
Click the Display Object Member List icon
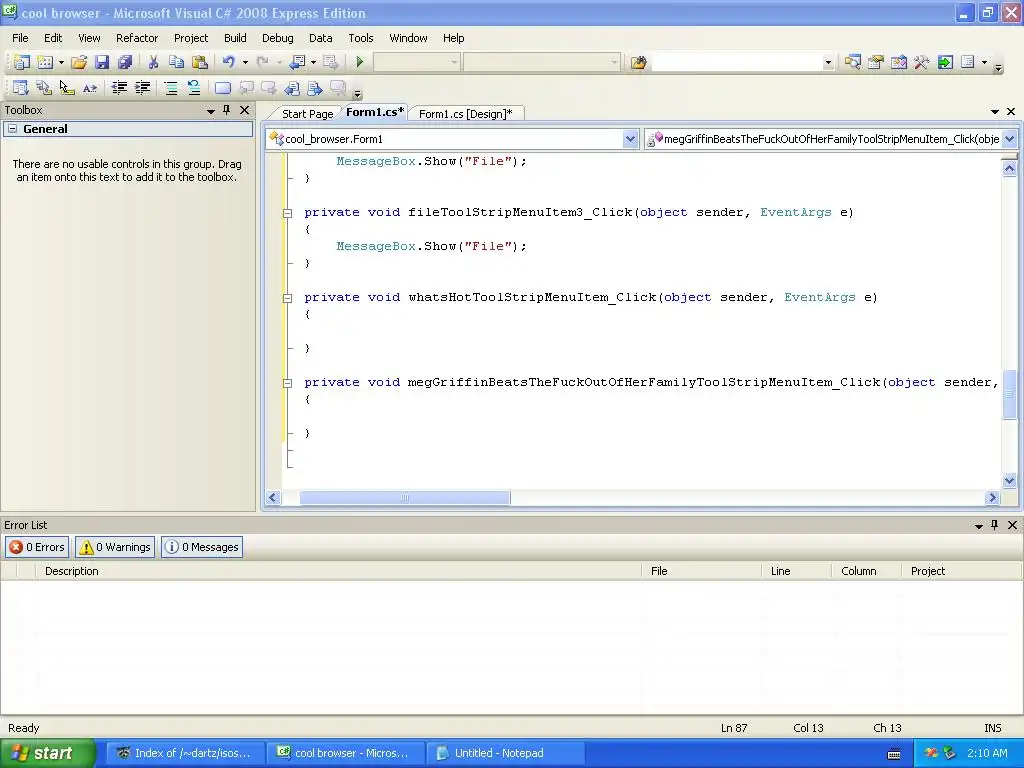pos(20,88)
